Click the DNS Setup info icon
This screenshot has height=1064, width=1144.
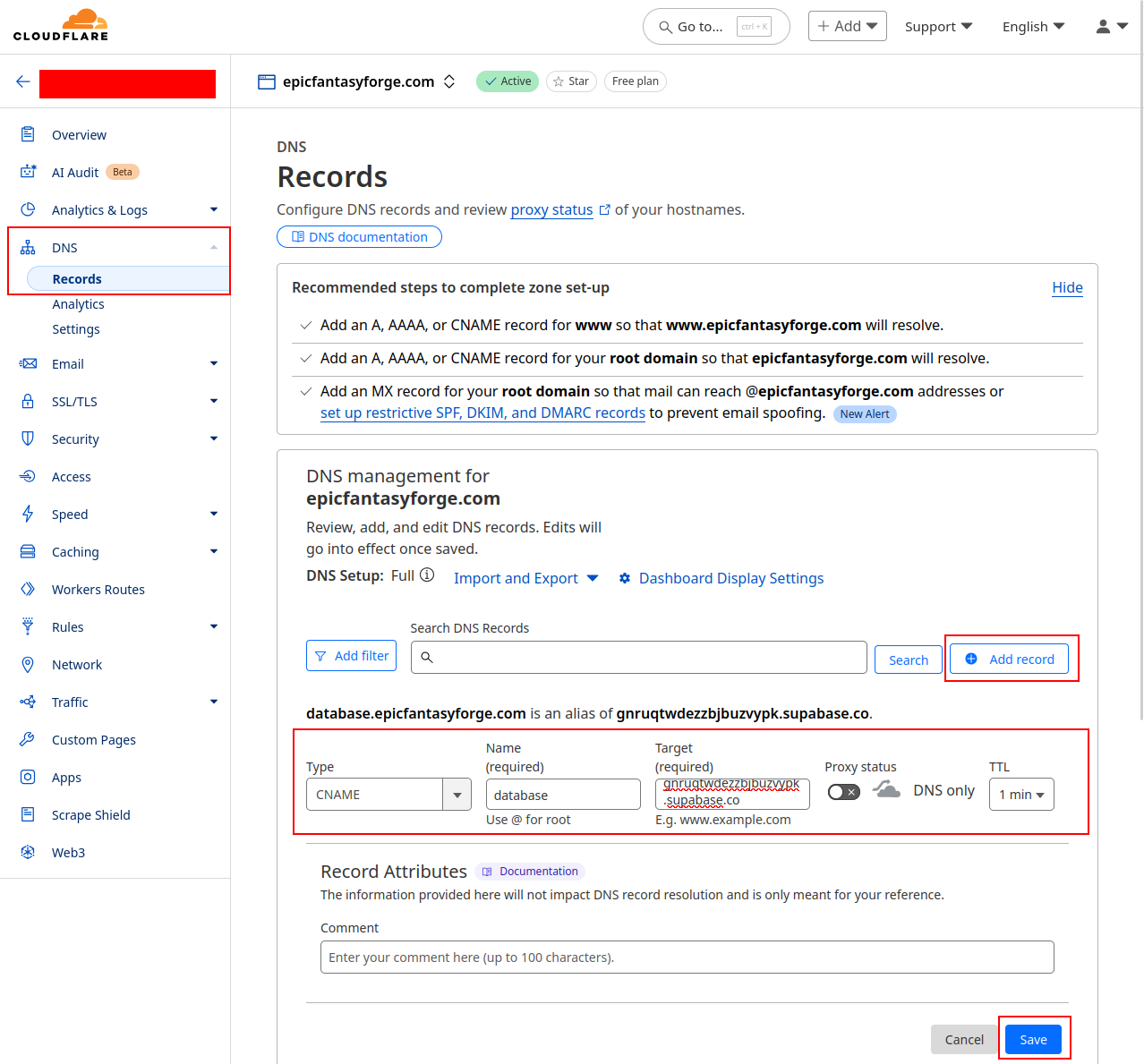427,575
